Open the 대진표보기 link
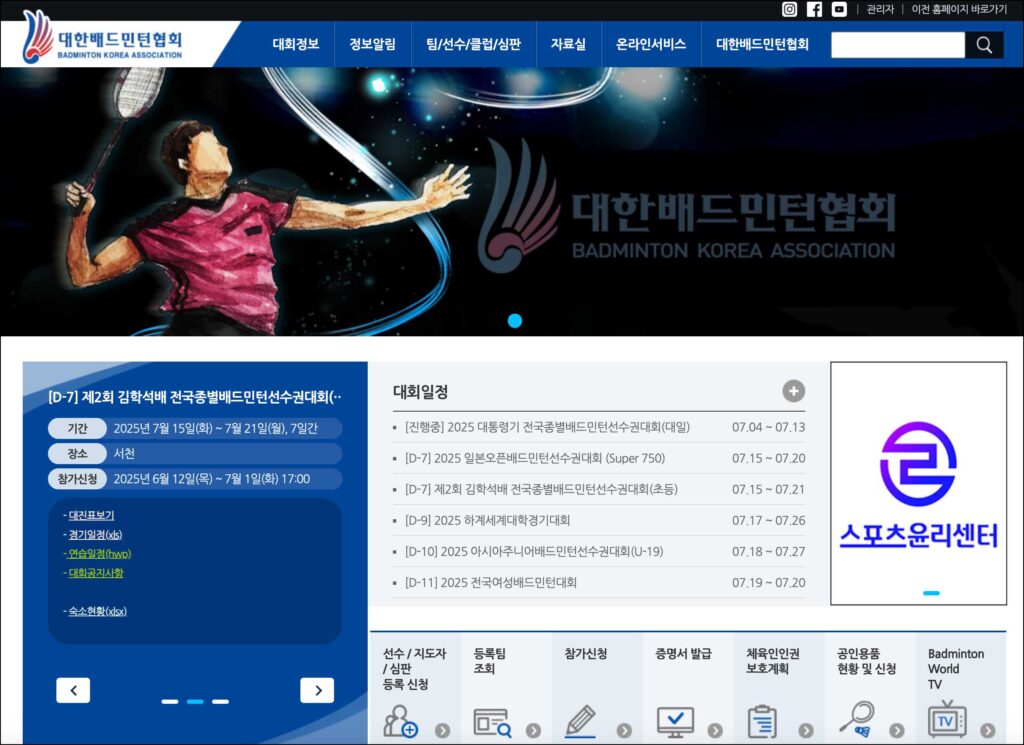Screen dimensions: 1024x745 pyautogui.click(x=91, y=515)
